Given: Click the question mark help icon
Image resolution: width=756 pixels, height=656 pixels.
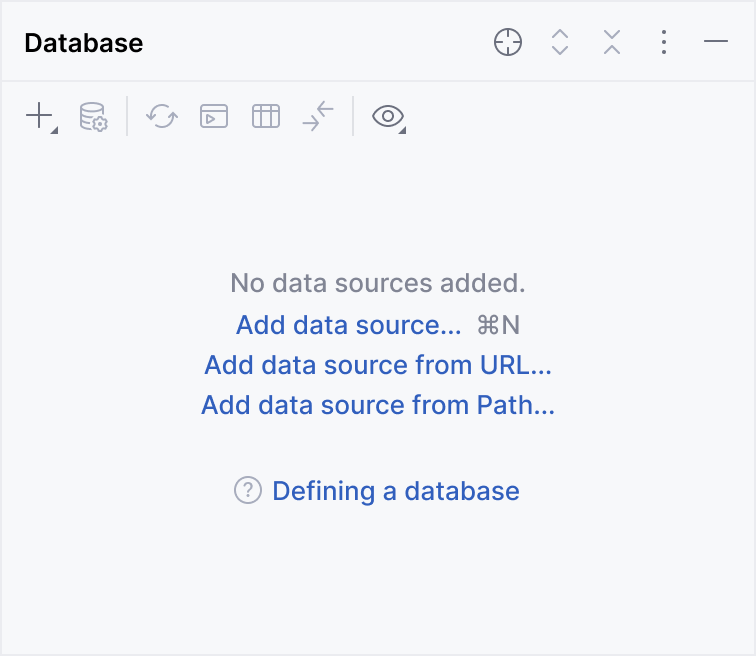Looking at the screenshot, I should (248, 491).
